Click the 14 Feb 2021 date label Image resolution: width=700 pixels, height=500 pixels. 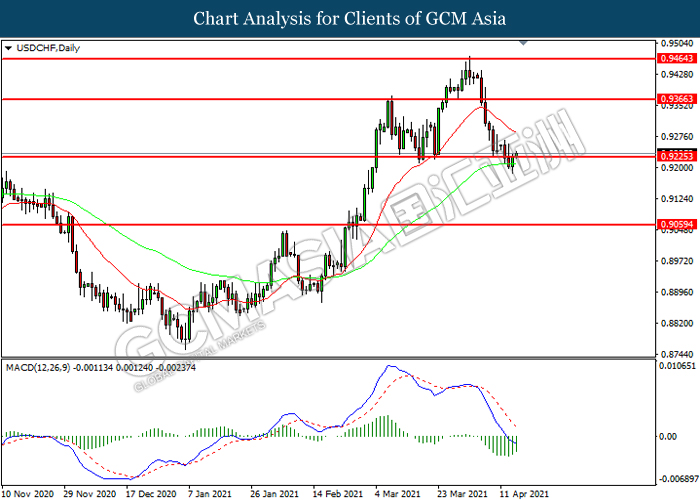(338, 494)
